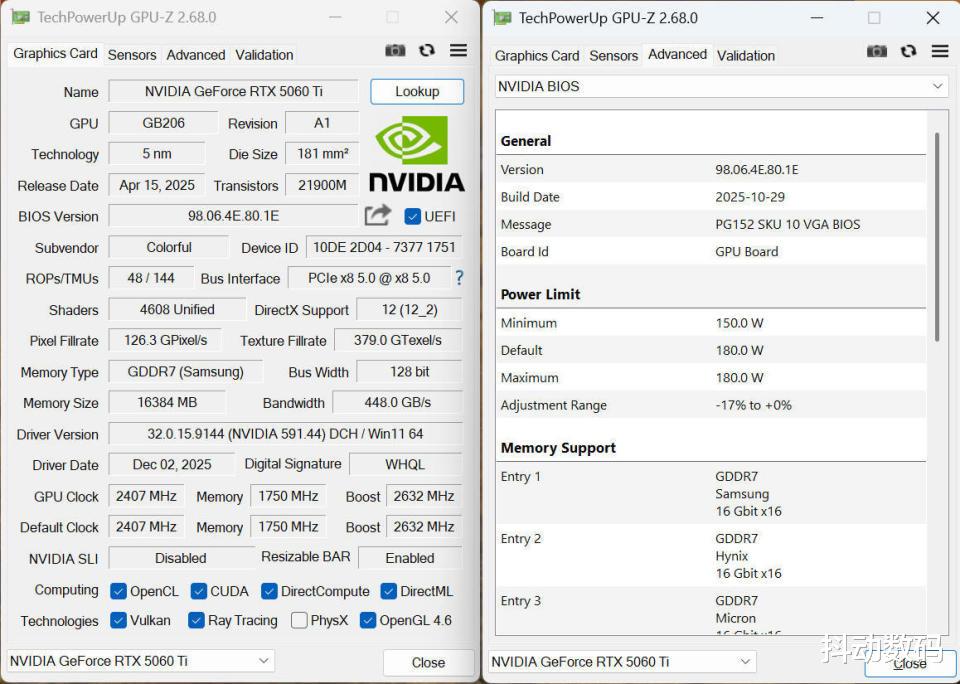Minimize the right GPU-Z window
960x684 pixels.
pos(817,18)
